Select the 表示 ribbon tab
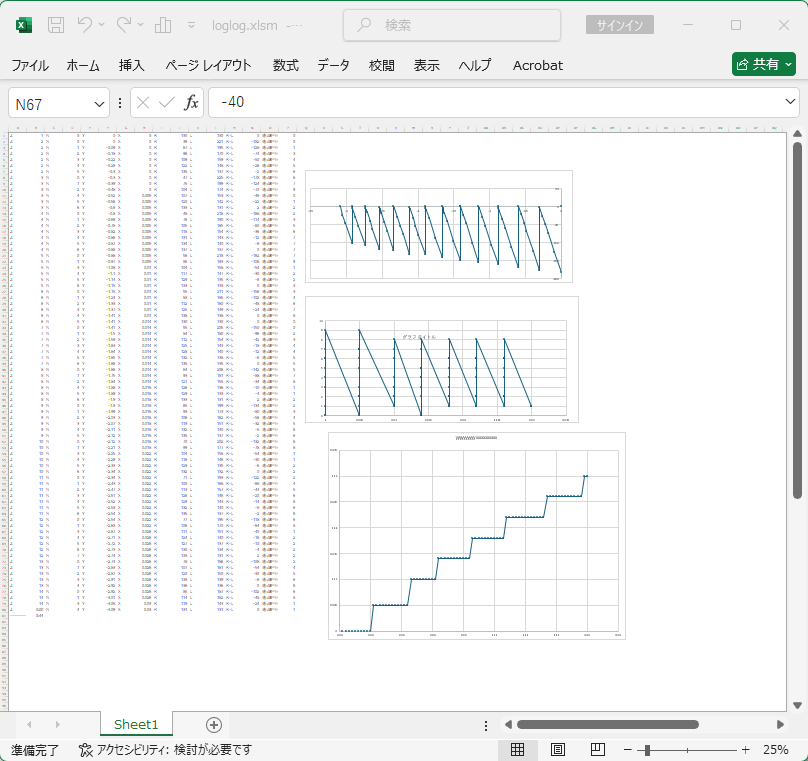808x761 pixels. (x=427, y=65)
